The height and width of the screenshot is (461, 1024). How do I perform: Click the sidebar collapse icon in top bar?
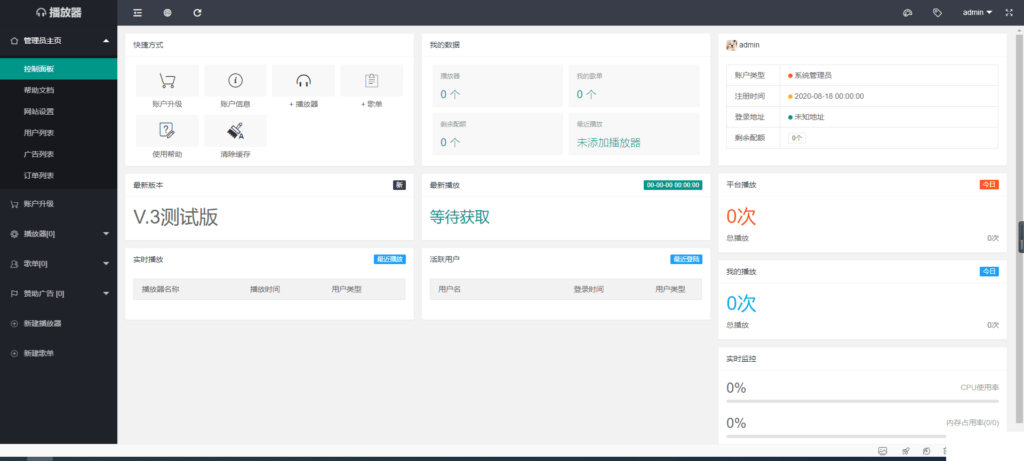click(x=137, y=13)
